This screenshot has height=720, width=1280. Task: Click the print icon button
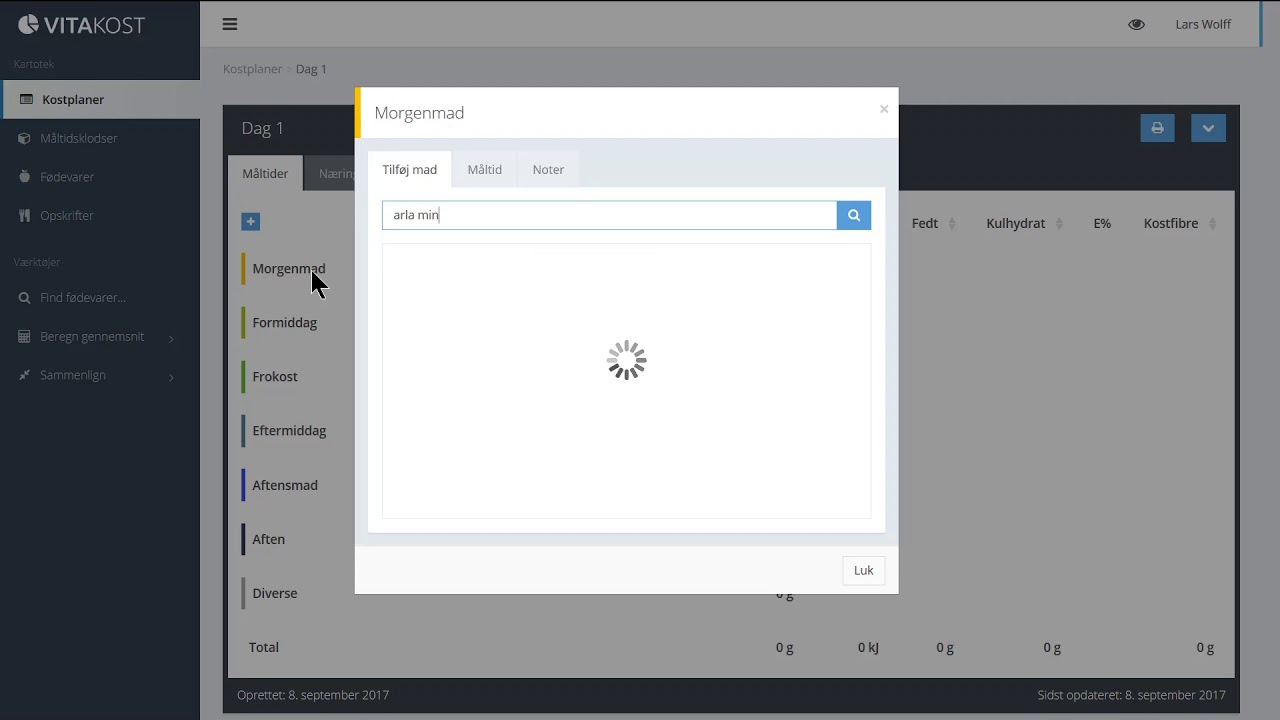coord(1157,128)
